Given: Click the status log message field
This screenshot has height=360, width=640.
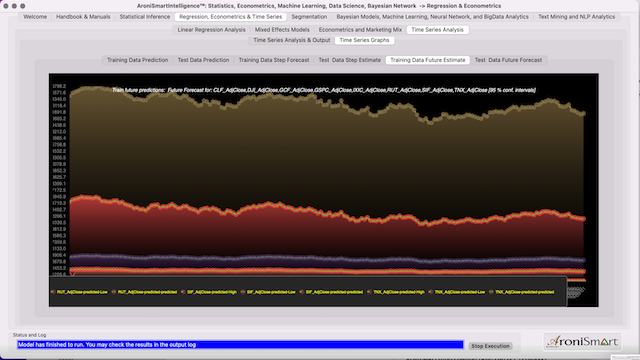Looking at the screenshot, I should (240, 345).
